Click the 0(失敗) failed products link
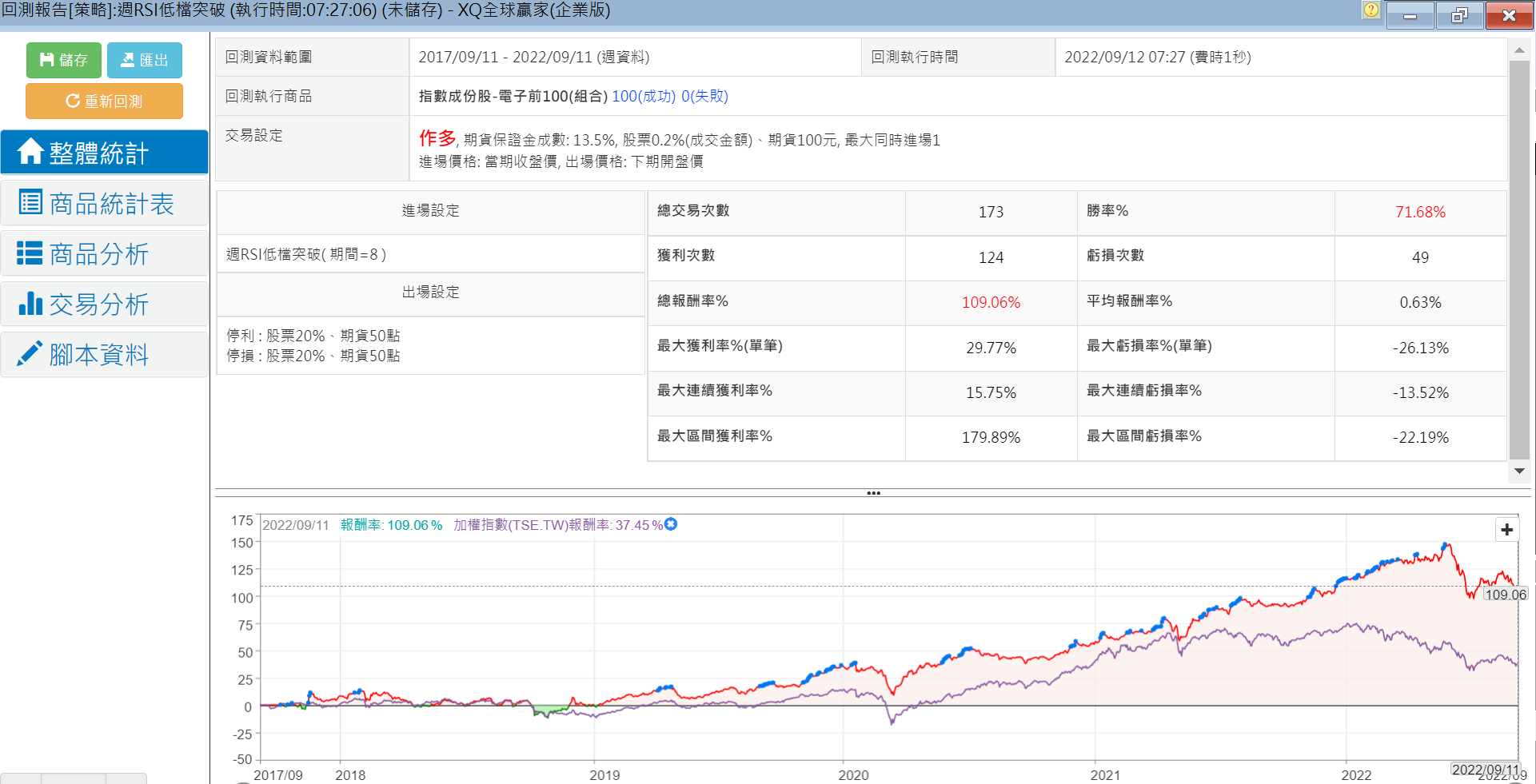1536x784 pixels. pos(704,97)
